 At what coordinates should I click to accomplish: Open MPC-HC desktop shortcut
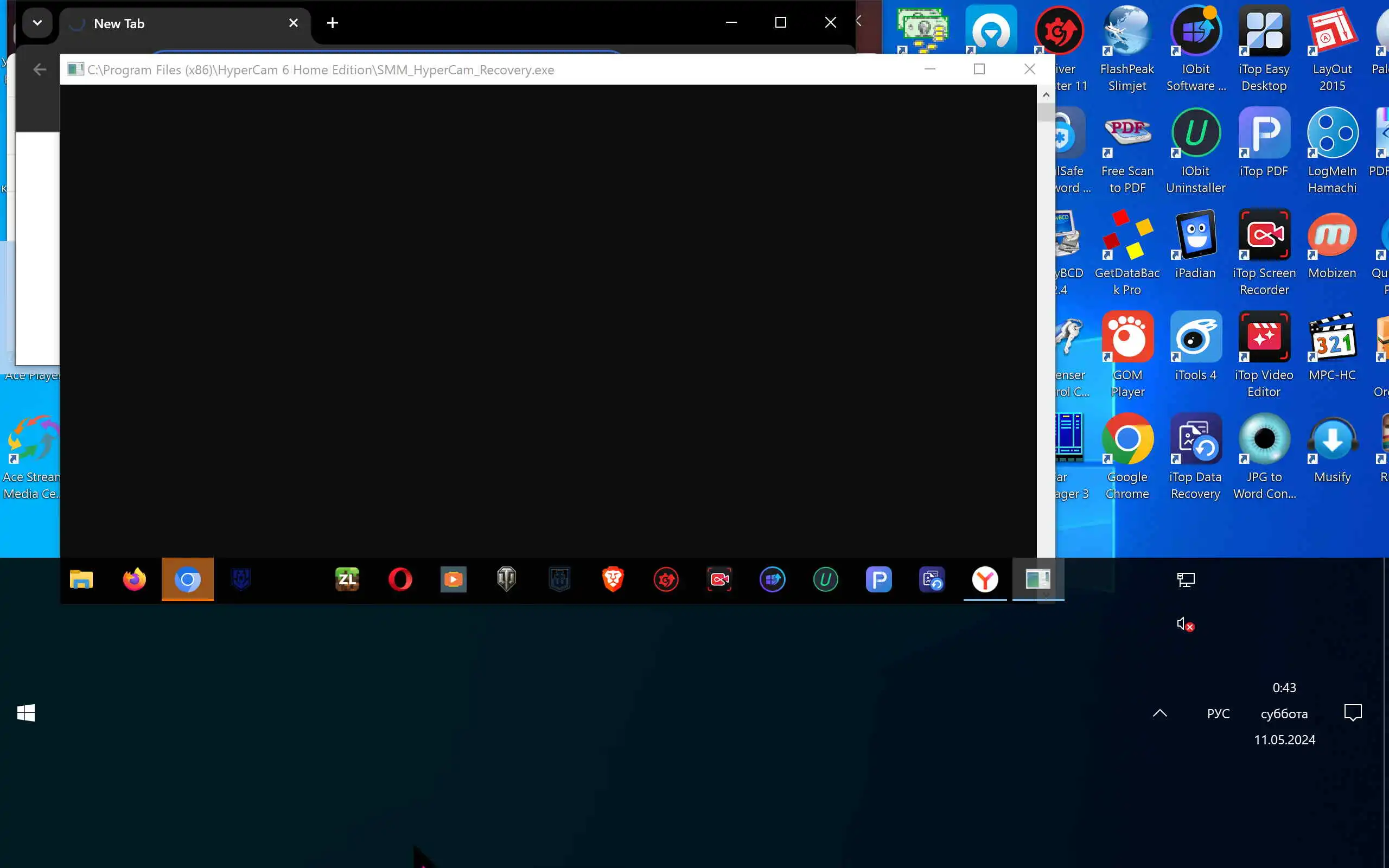[x=1331, y=337]
